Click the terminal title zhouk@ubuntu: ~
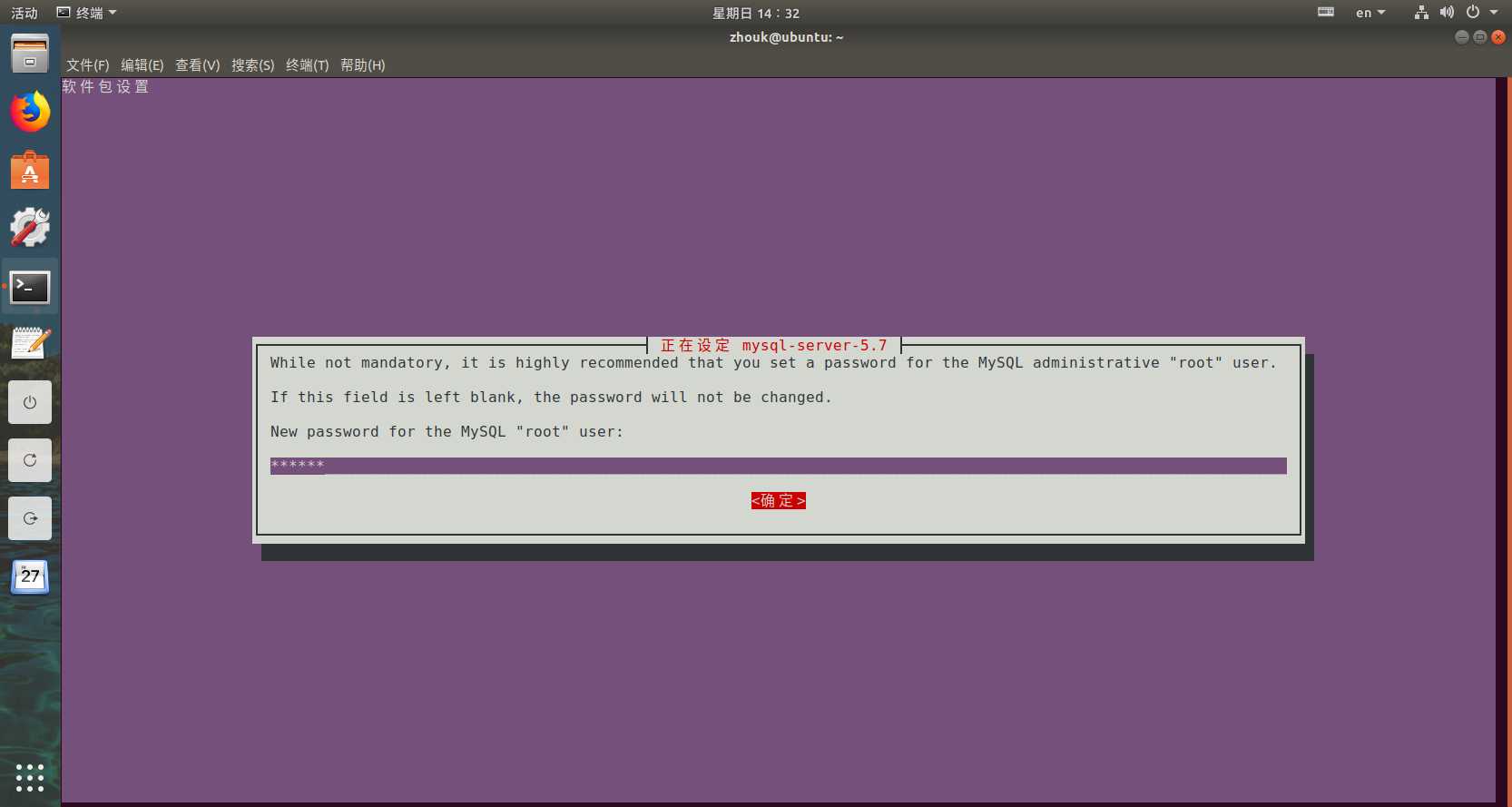The image size is (1512, 807). coord(787,37)
